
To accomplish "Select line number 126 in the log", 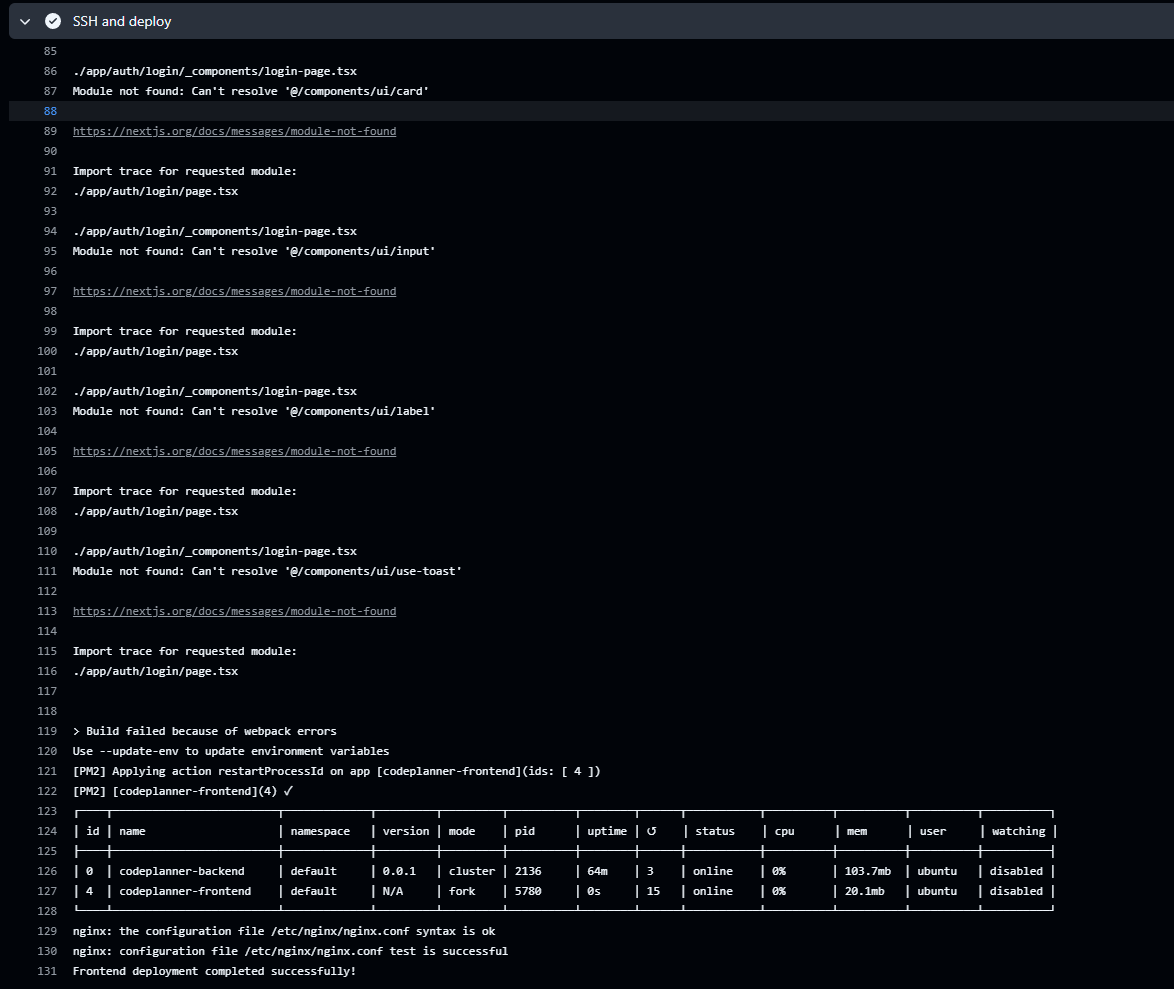I will point(47,871).
